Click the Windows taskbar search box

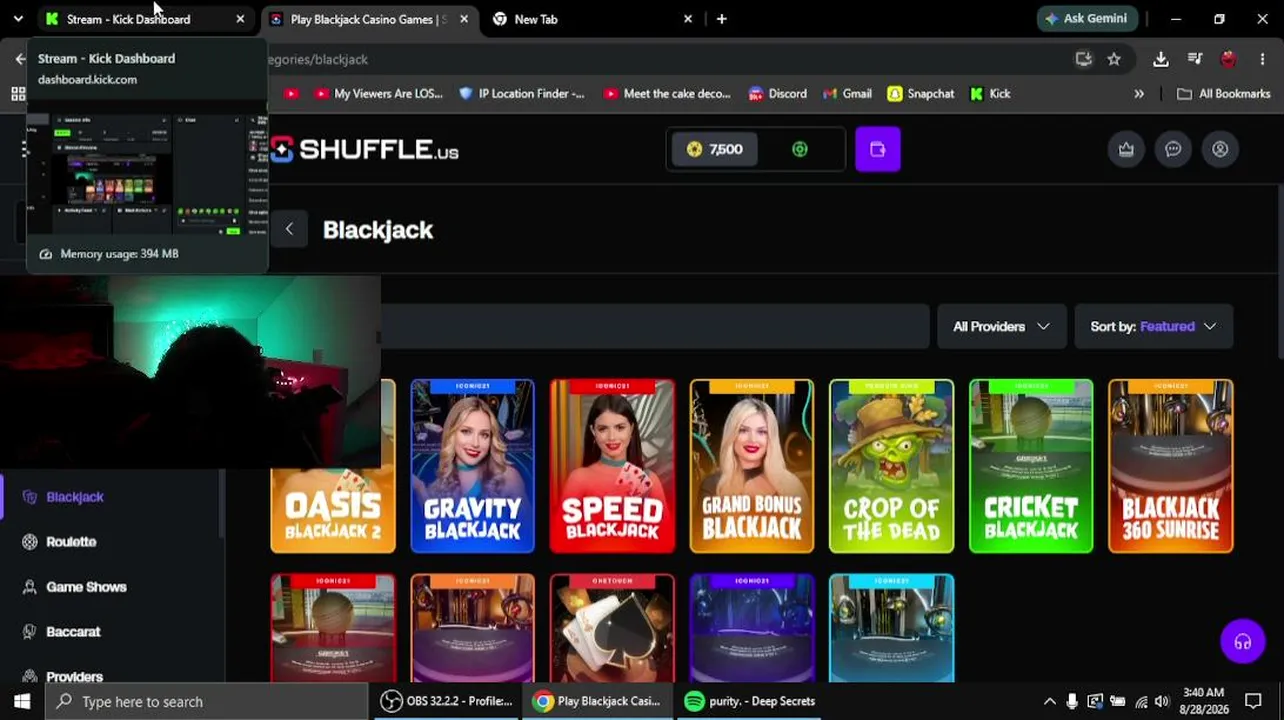(207, 701)
